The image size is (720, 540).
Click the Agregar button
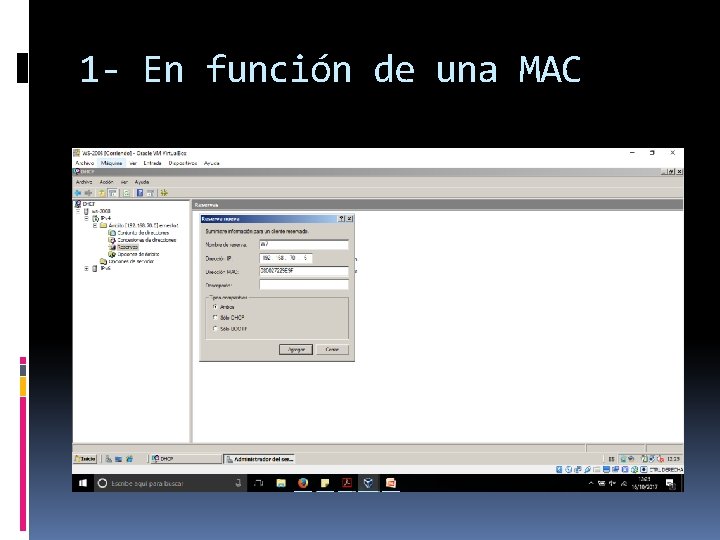[296, 349]
